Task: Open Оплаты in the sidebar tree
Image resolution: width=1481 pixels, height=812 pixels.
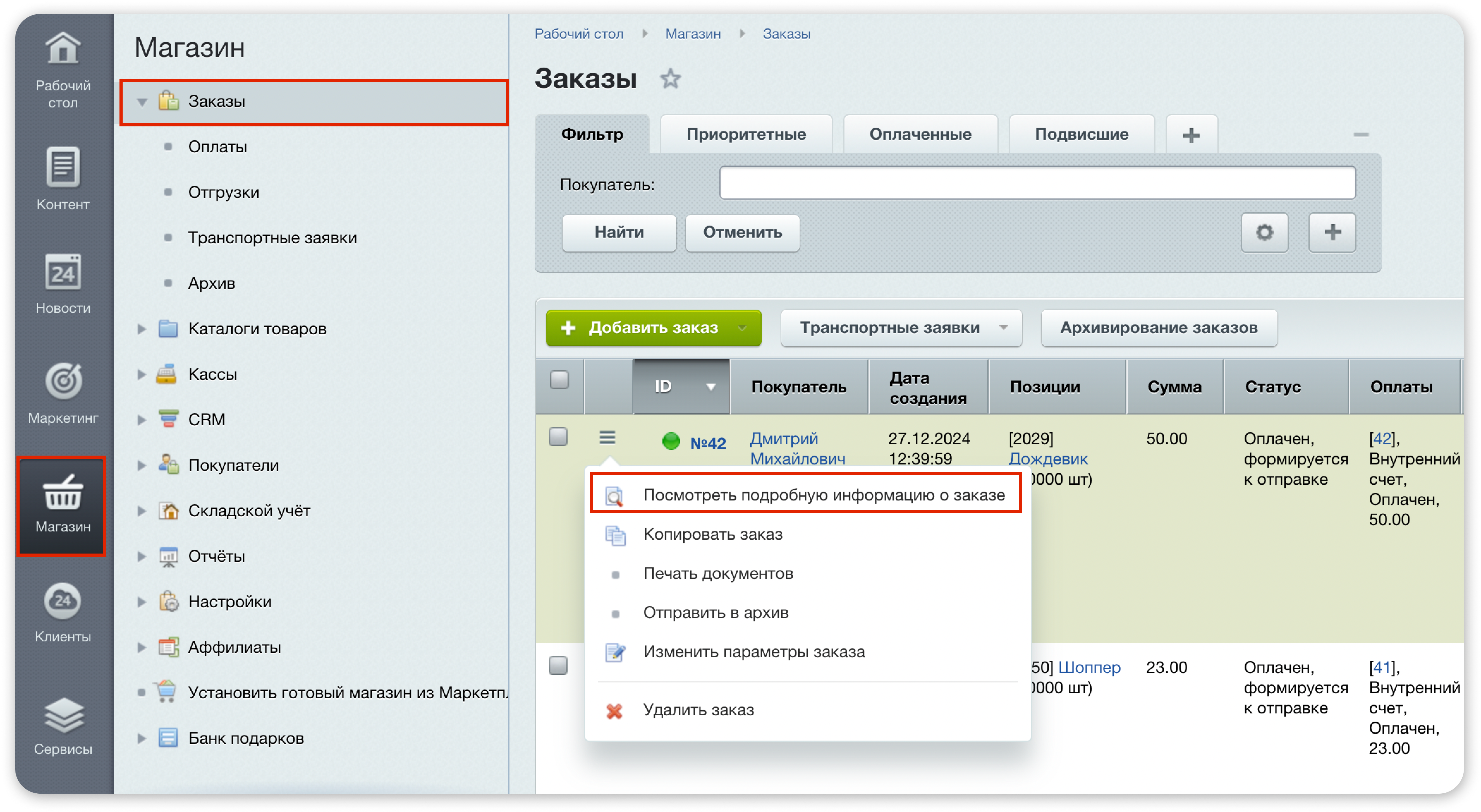Action: coord(217,147)
